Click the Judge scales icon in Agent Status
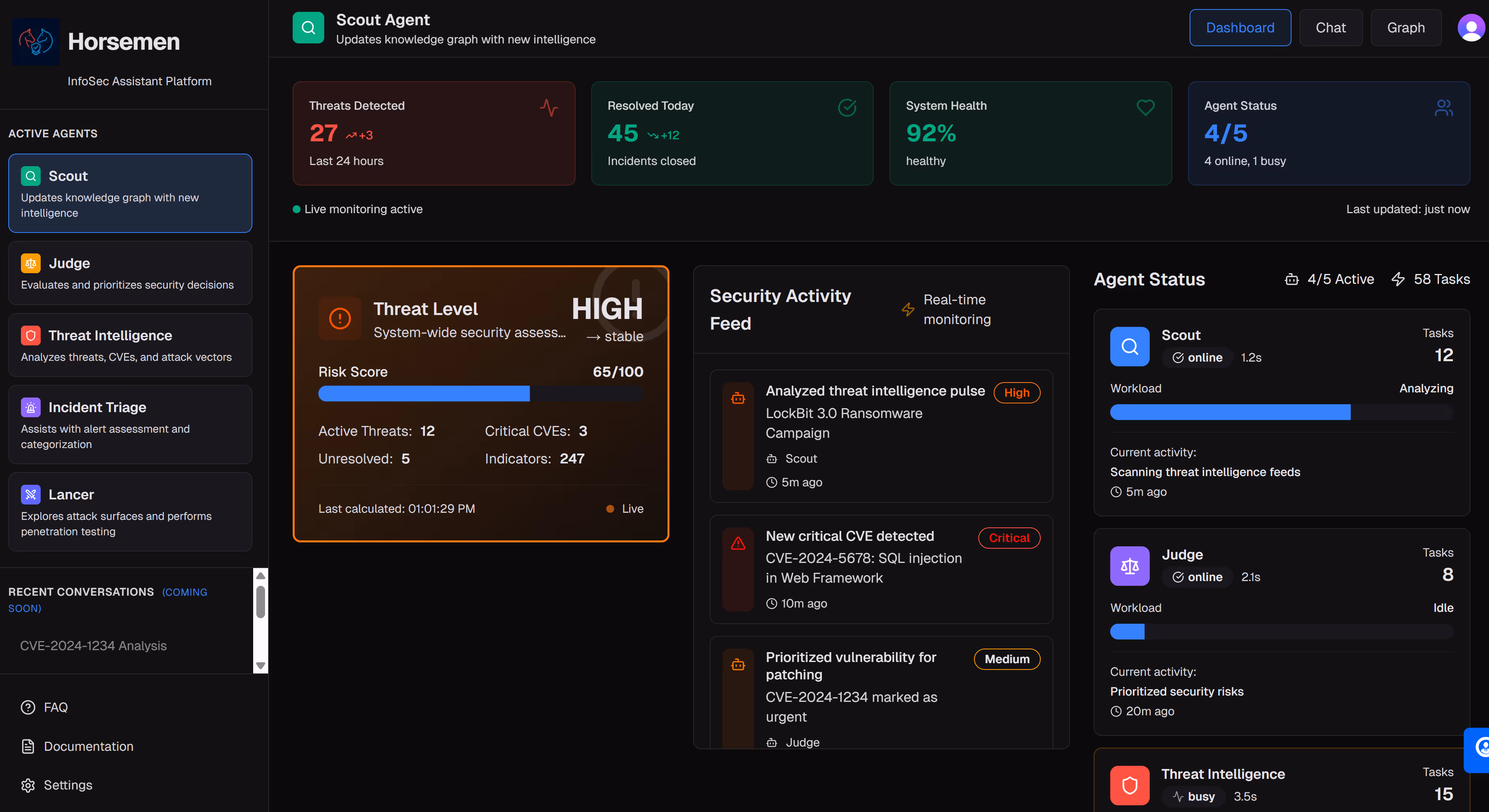The height and width of the screenshot is (812, 1489). pos(1130,566)
